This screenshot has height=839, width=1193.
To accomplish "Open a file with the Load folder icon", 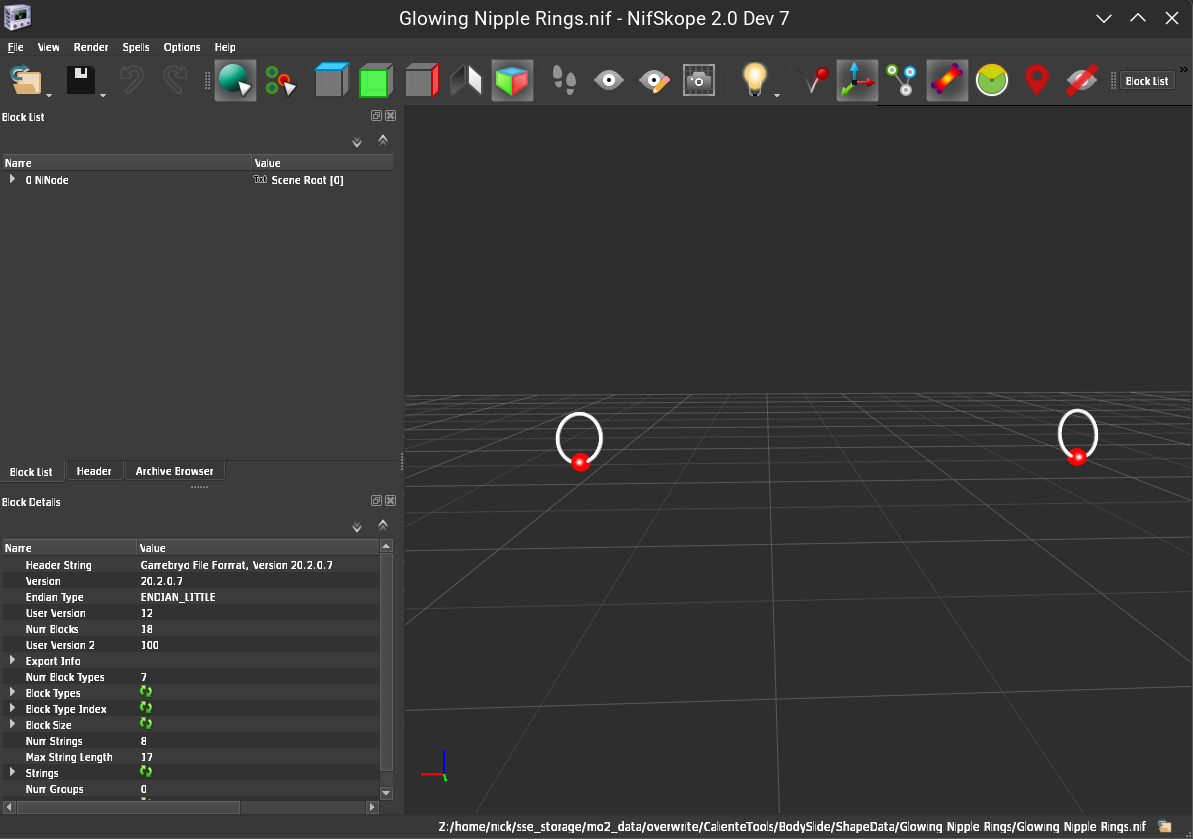I will coord(25,80).
